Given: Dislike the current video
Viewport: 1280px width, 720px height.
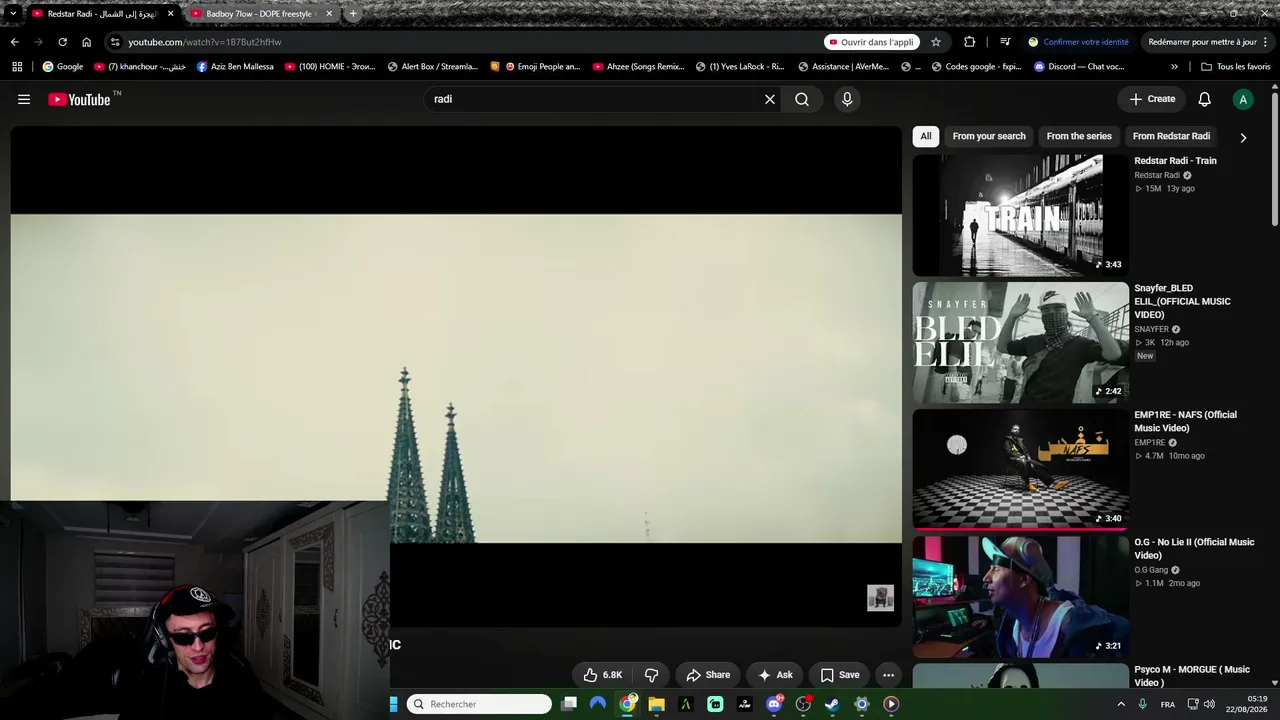Looking at the screenshot, I should tap(651, 675).
